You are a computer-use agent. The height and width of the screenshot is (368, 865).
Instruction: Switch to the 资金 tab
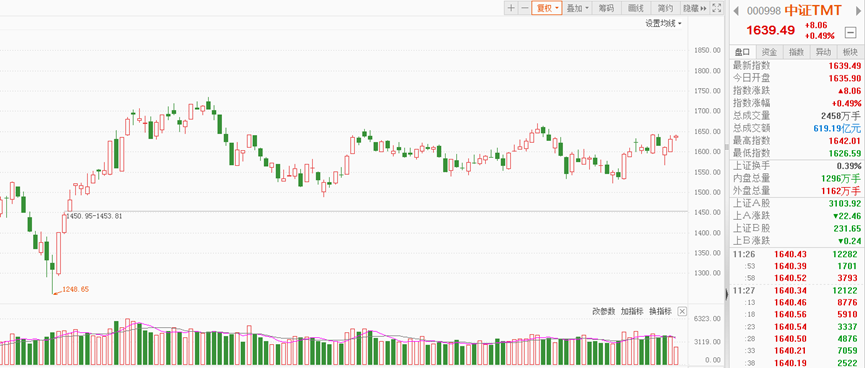769,52
